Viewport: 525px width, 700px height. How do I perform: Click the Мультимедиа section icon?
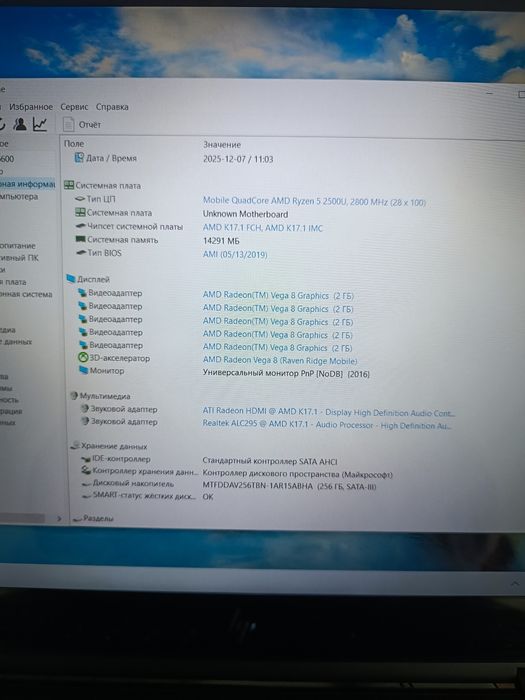click(x=74, y=396)
